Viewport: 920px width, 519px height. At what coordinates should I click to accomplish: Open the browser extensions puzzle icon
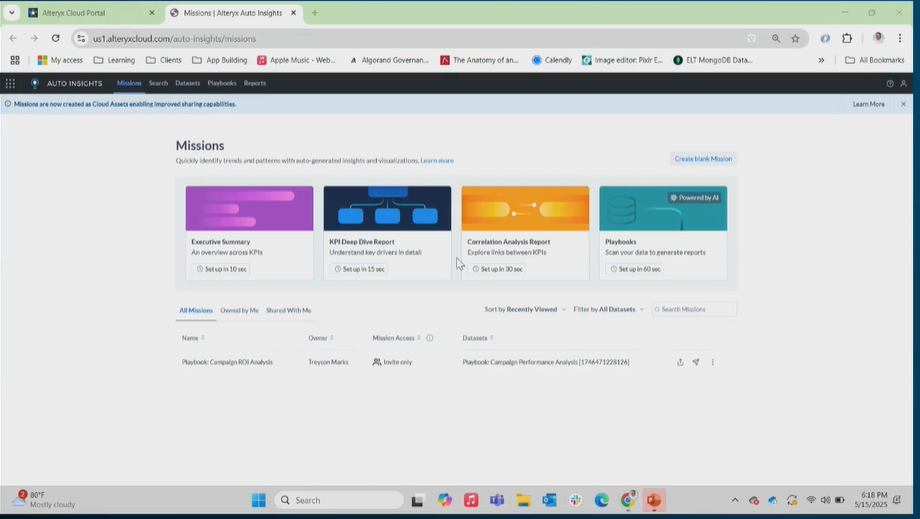[847, 38]
